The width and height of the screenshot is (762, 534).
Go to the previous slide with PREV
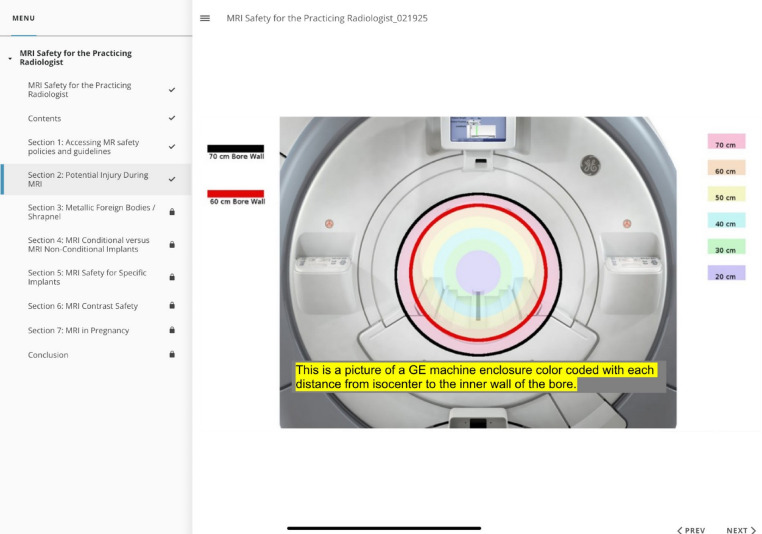691,530
